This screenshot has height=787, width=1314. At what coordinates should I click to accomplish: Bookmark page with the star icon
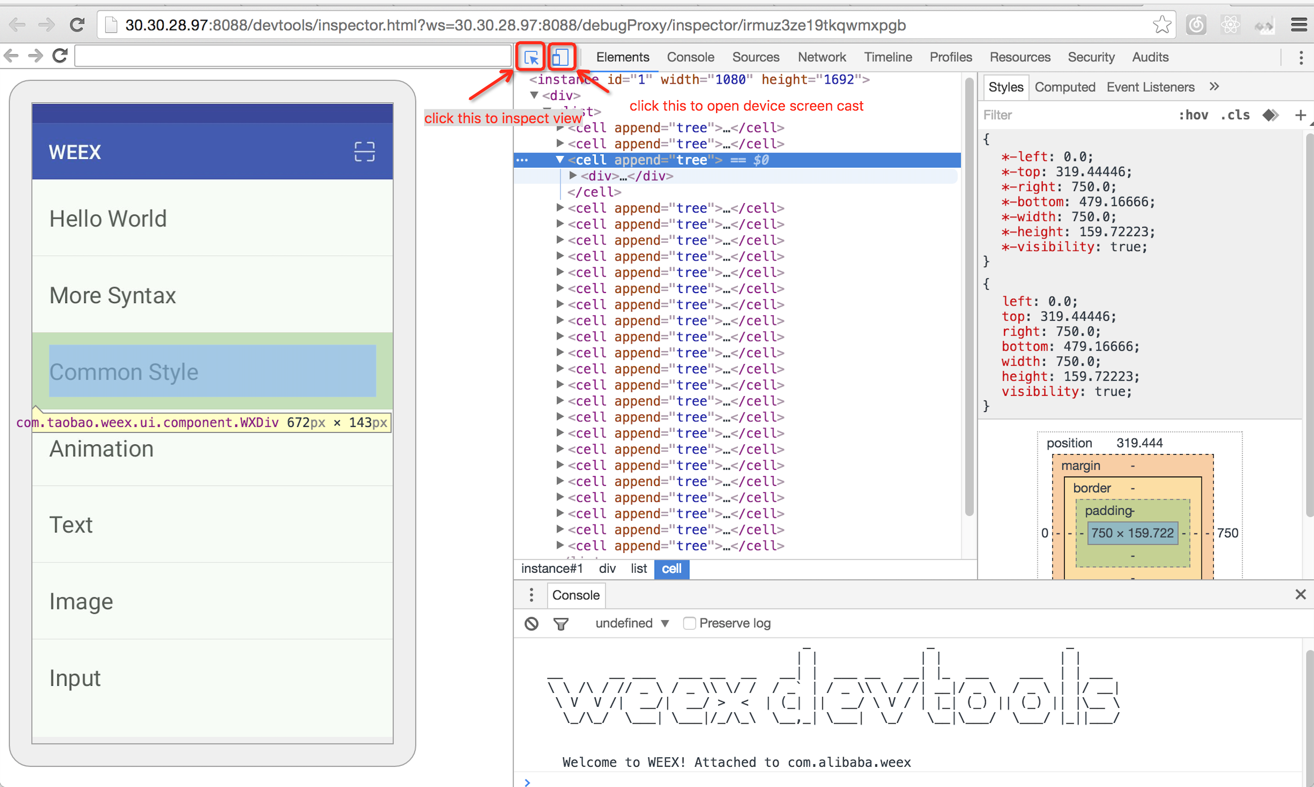1161,25
